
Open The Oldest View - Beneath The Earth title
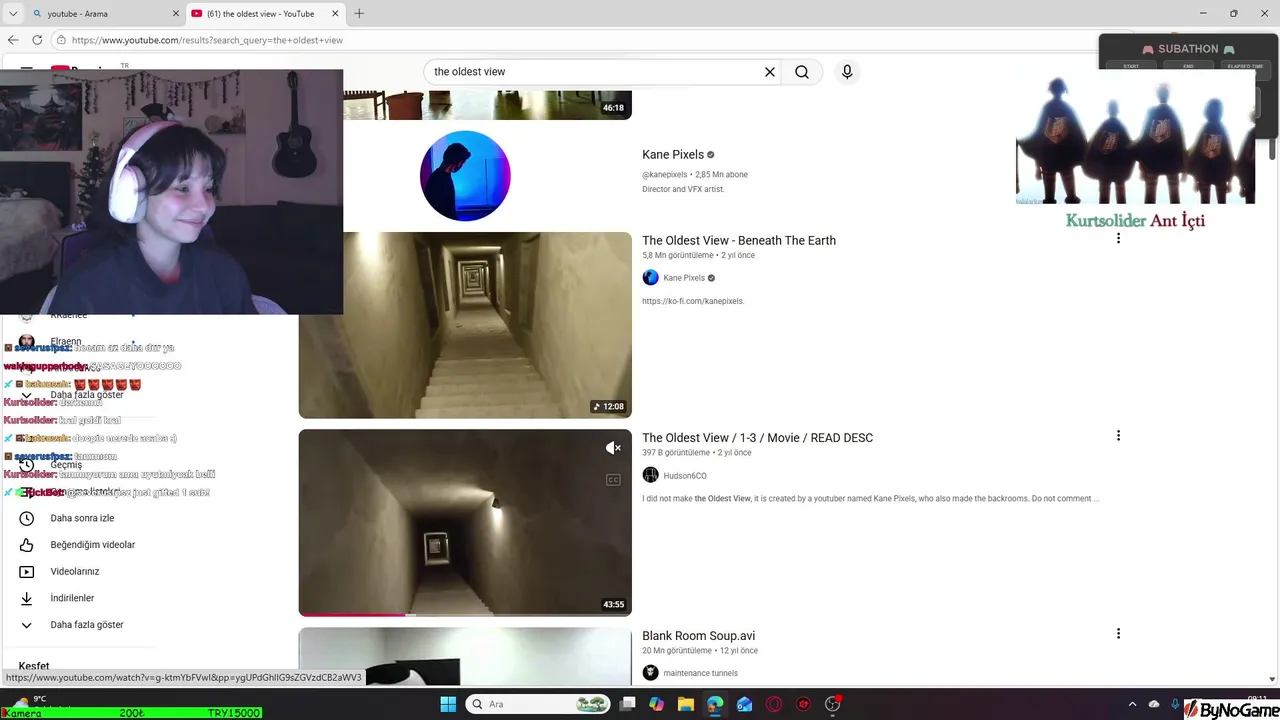(x=739, y=241)
